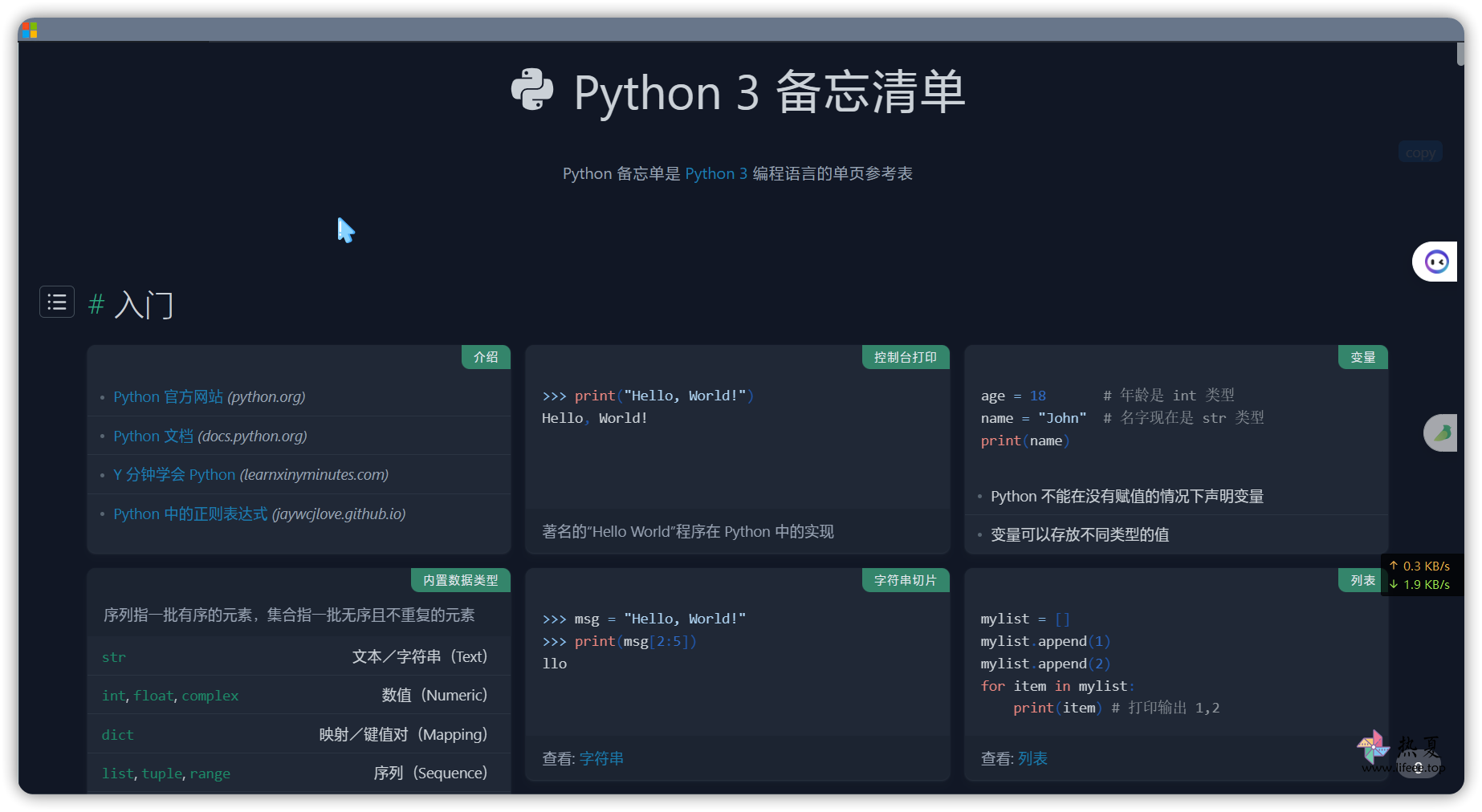The width and height of the screenshot is (1482, 812).
Task: Click the 内置数据类型 card tag
Action: pyautogui.click(x=461, y=581)
